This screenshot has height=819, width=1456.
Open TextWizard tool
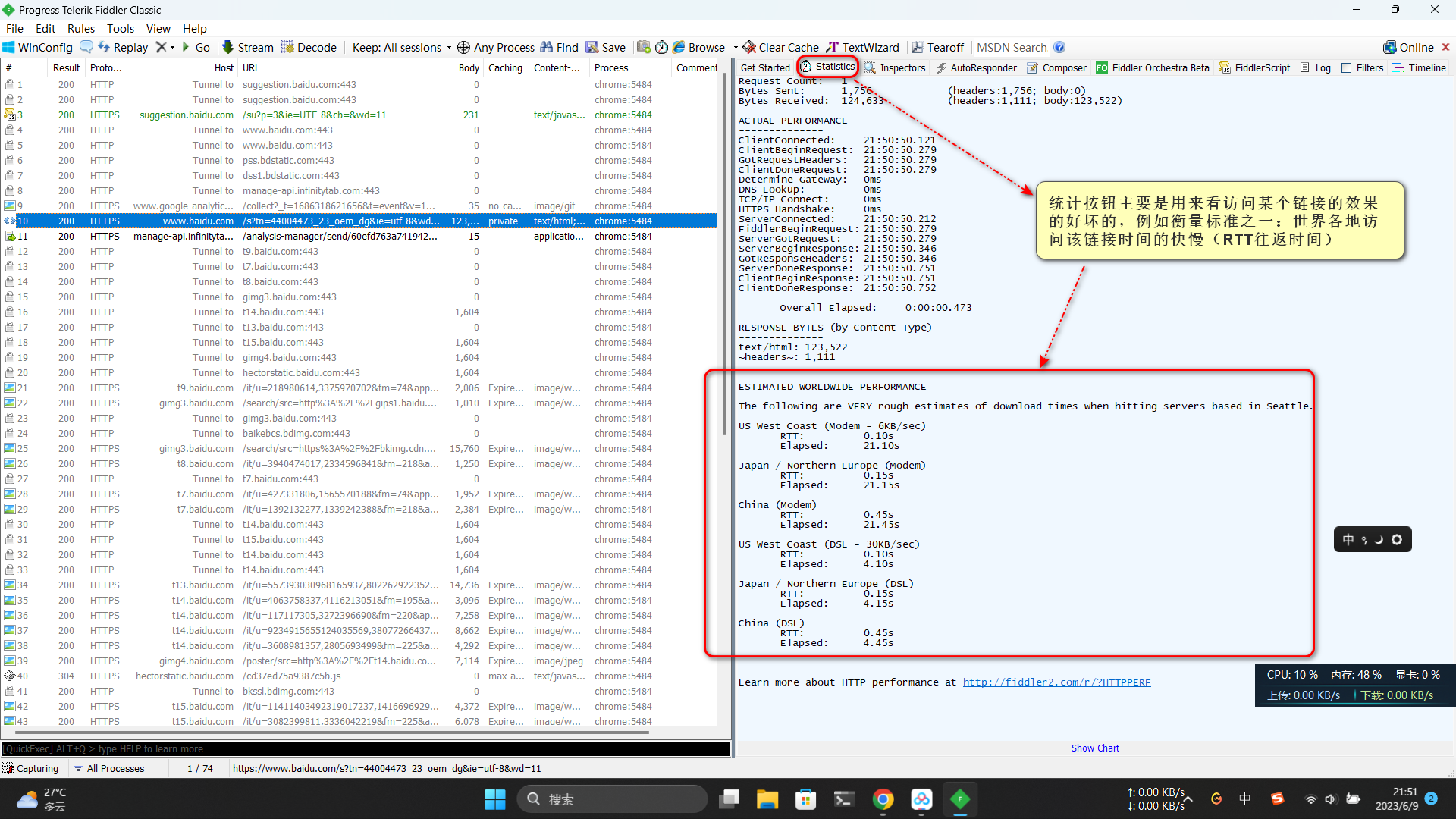tap(863, 47)
